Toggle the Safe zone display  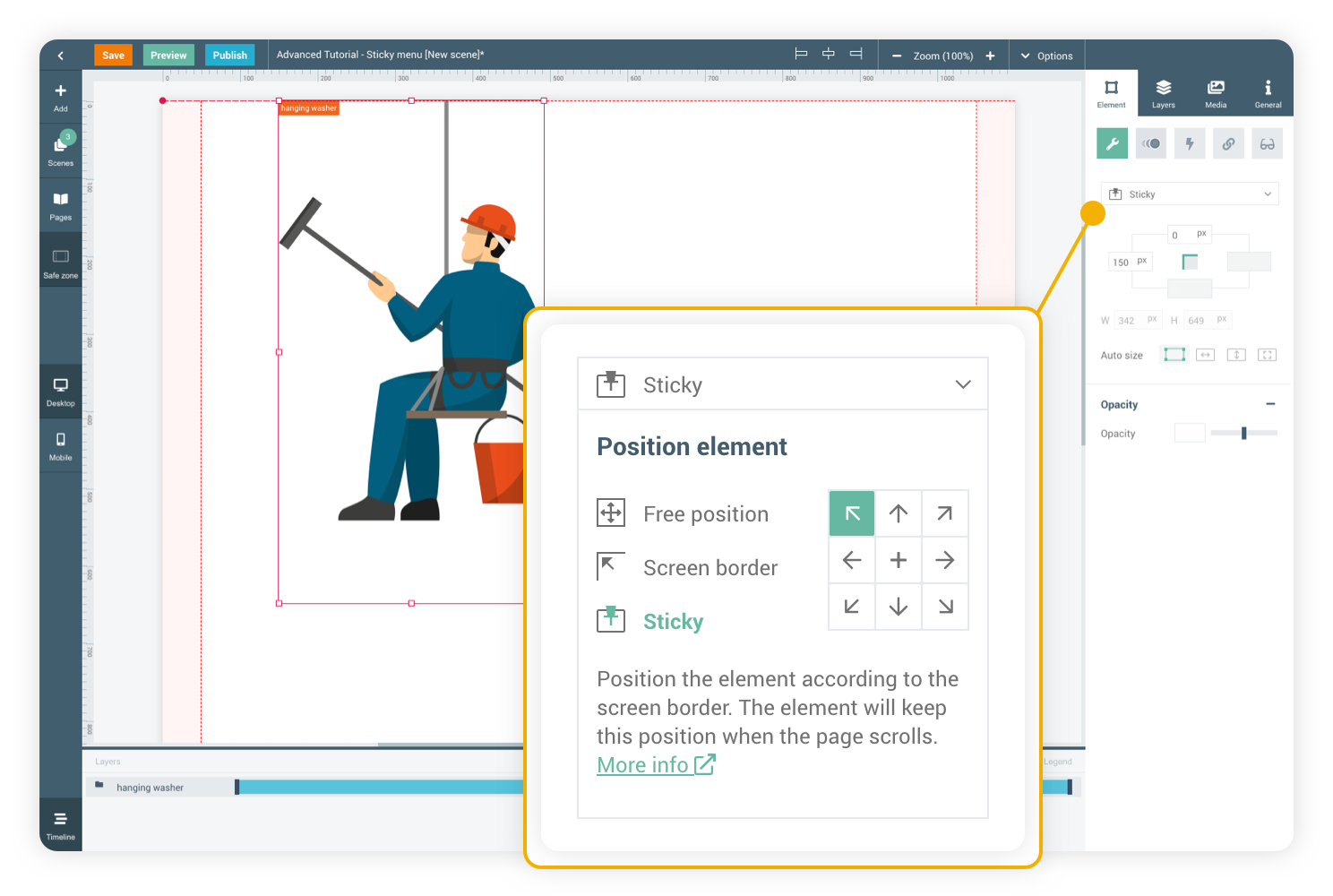(x=61, y=263)
